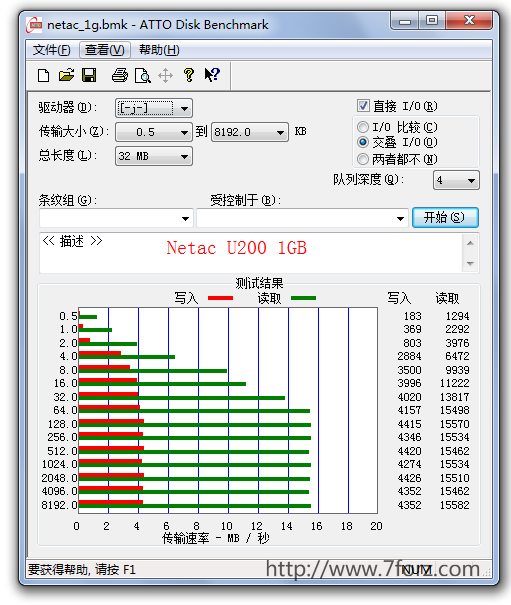Screen dimensions: 511x605
Task: Select the 两者都不 radio option
Action: click(x=363, y=159)
